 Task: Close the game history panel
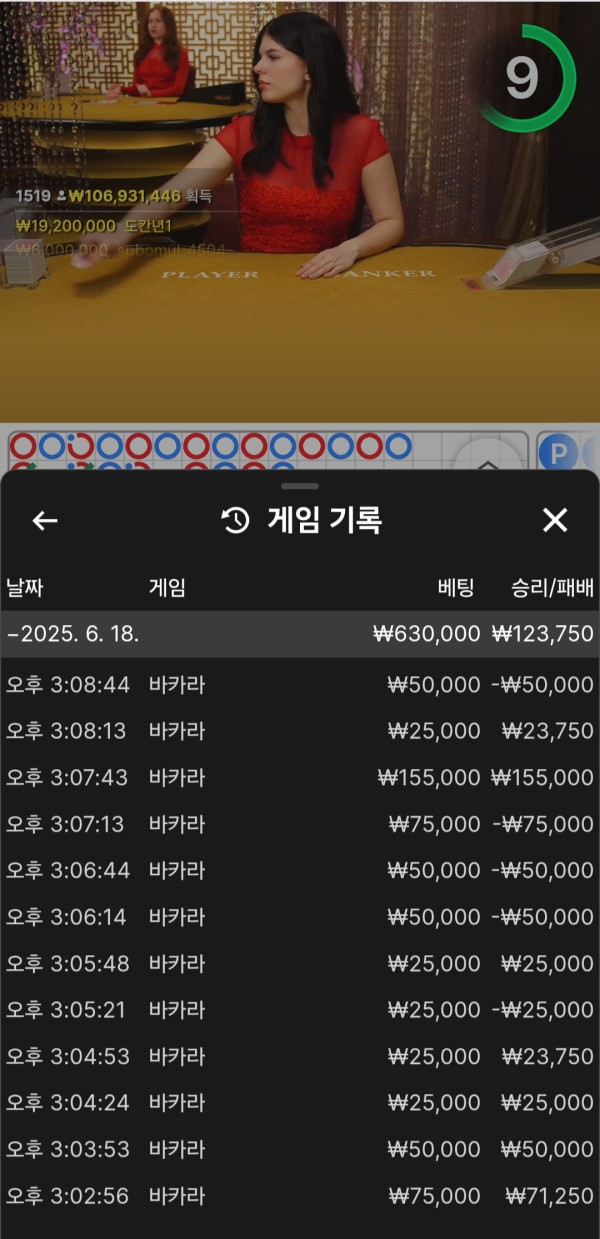coord(554,520)
